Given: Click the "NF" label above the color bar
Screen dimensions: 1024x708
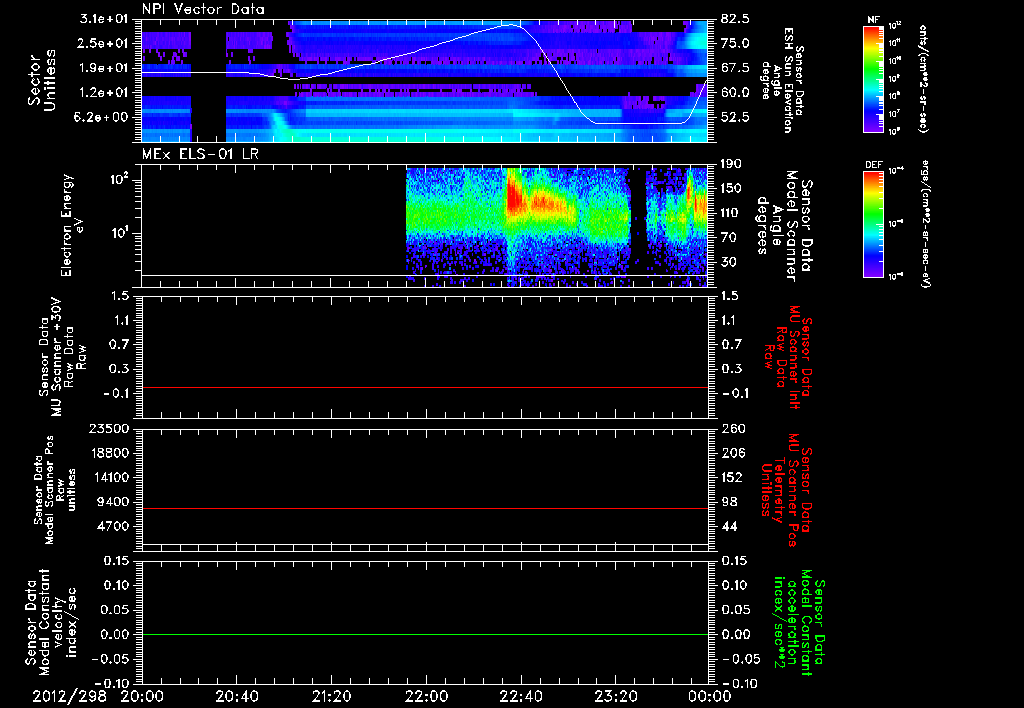Looking at the screenshot, I should [x=874, y=20].
